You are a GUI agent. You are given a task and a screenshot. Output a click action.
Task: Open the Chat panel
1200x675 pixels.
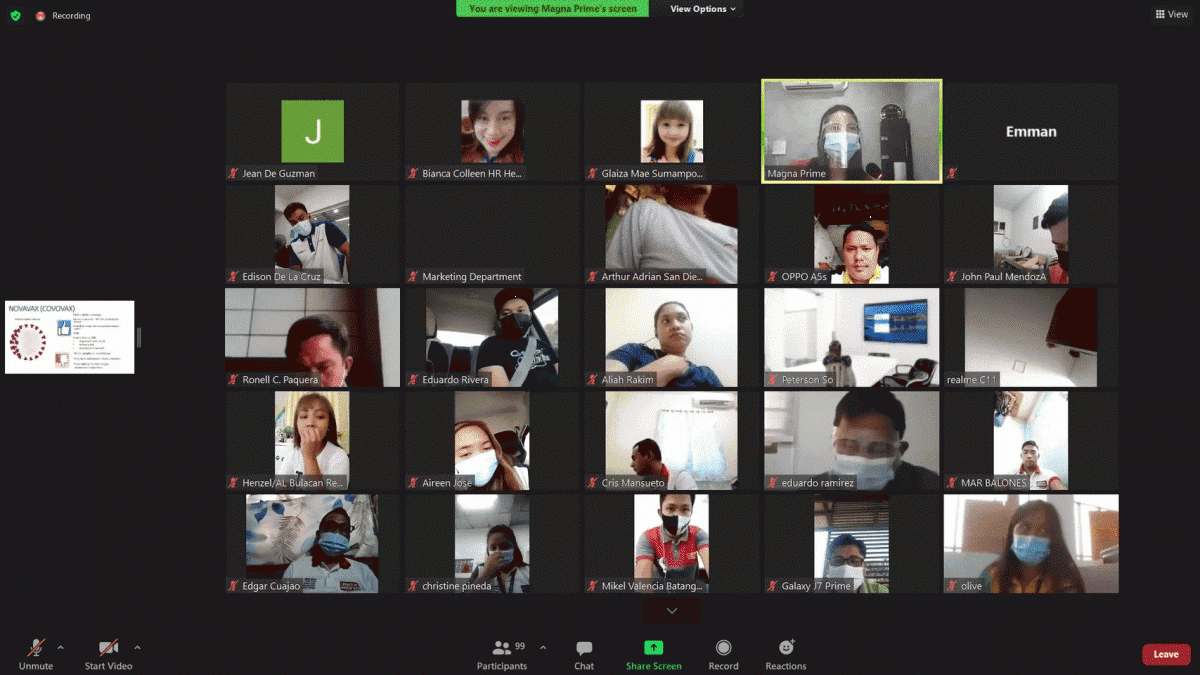click(584, 654)
